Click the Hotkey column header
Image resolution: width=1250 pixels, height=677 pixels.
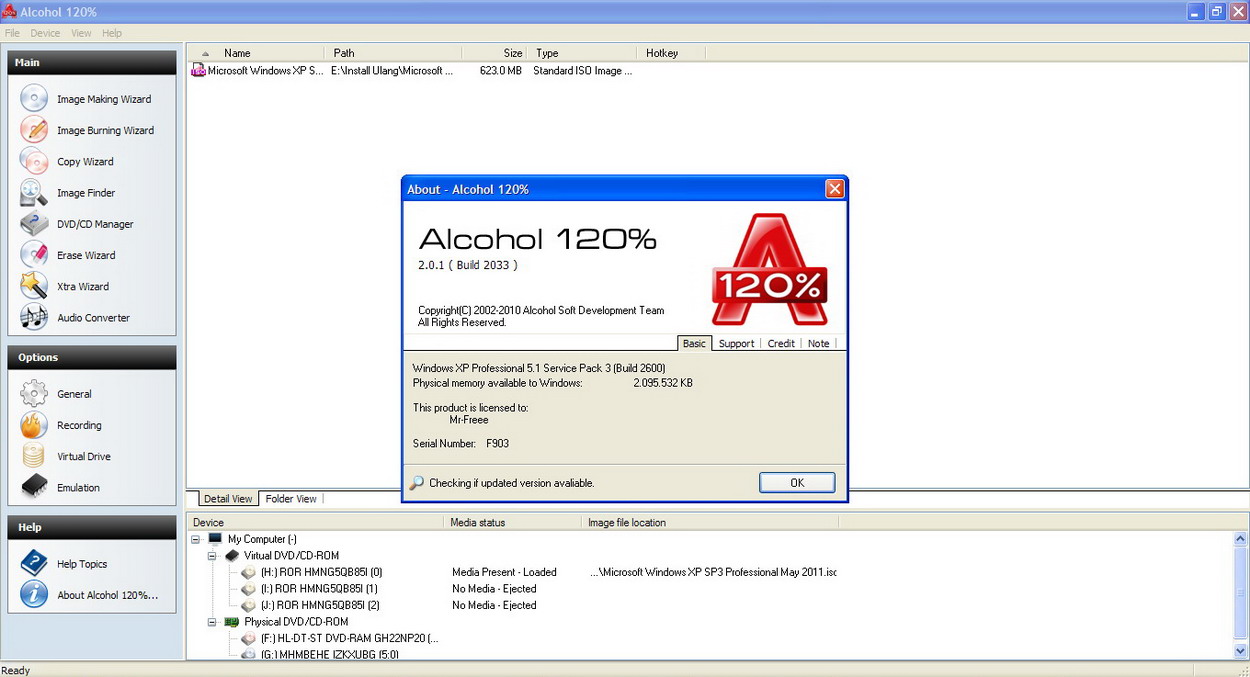(671, 53)
